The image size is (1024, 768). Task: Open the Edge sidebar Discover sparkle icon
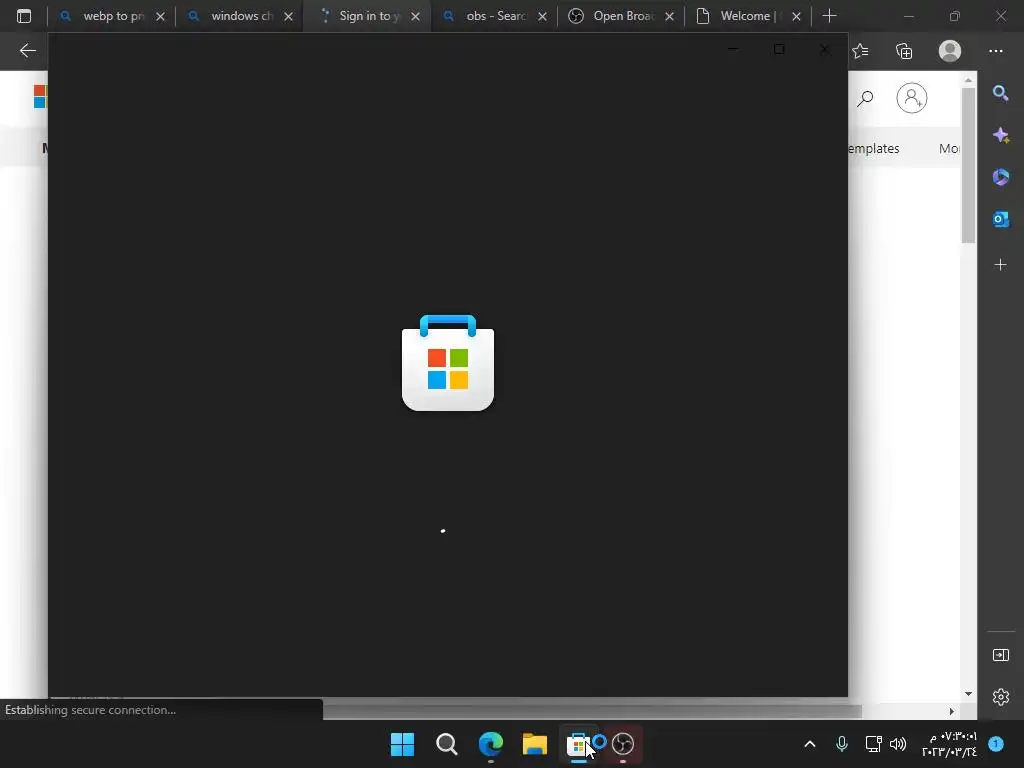click(1000, 135)
